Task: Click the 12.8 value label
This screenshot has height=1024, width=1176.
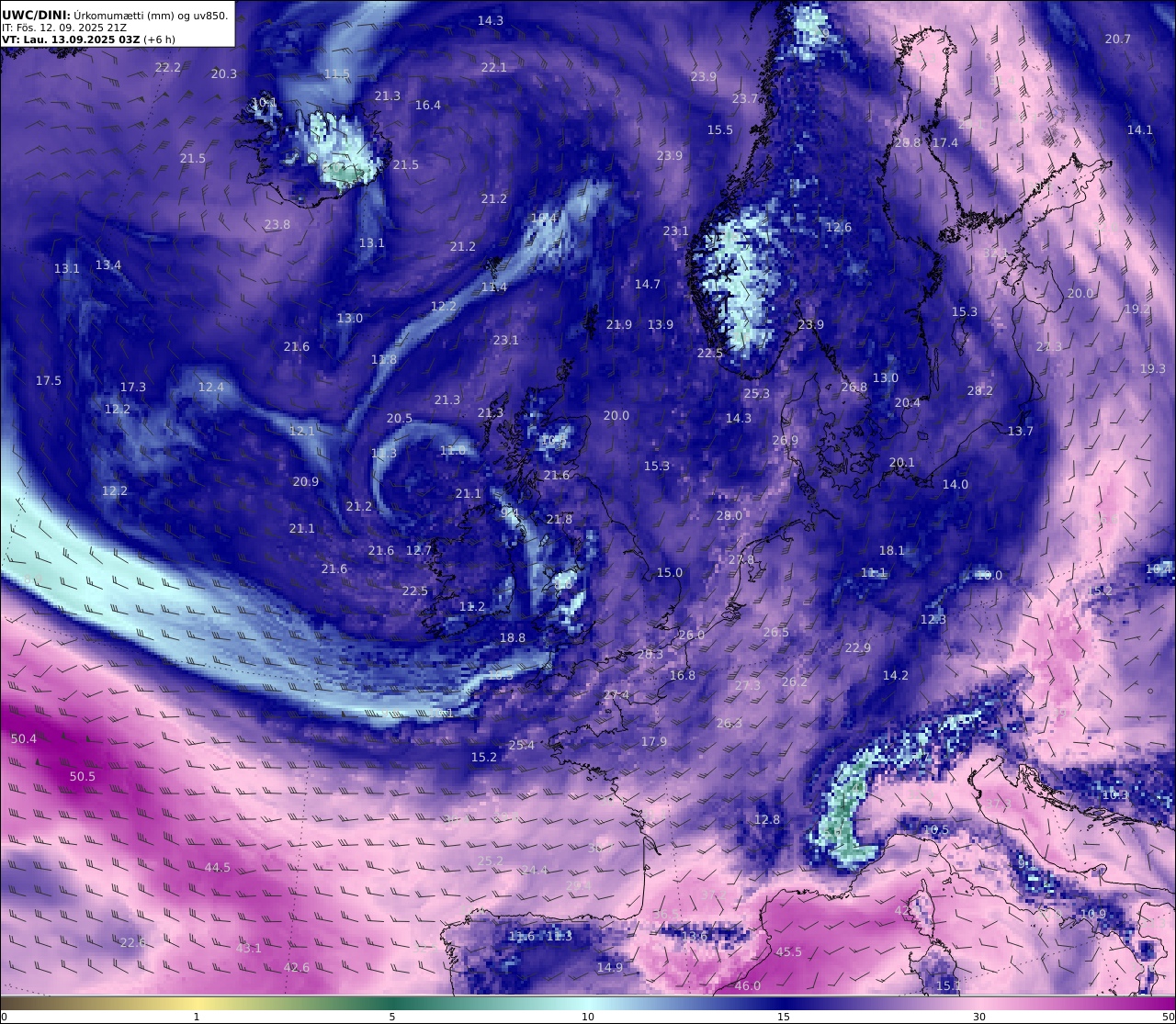Action: point(766,819)
